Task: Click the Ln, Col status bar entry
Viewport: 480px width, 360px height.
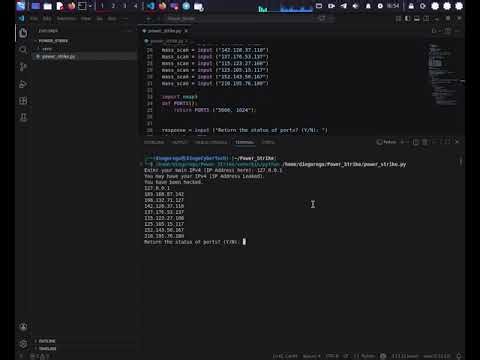Action: tap(285, 356)
